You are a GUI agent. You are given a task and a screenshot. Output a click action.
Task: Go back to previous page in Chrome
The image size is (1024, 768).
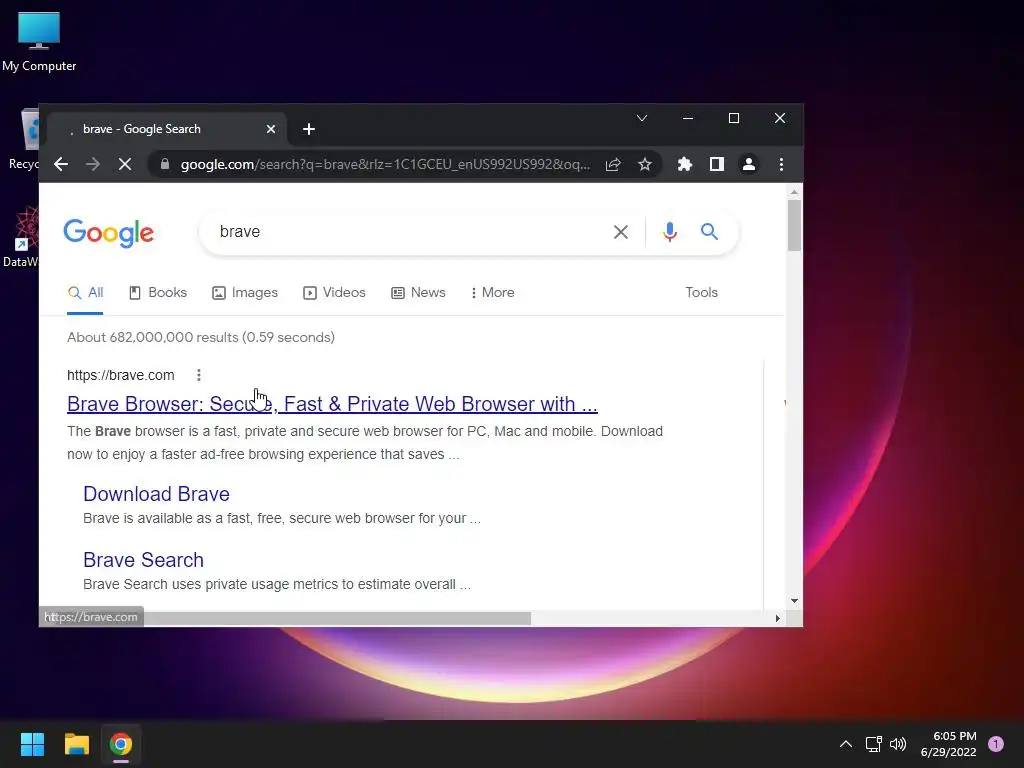[x=61, y=164]
